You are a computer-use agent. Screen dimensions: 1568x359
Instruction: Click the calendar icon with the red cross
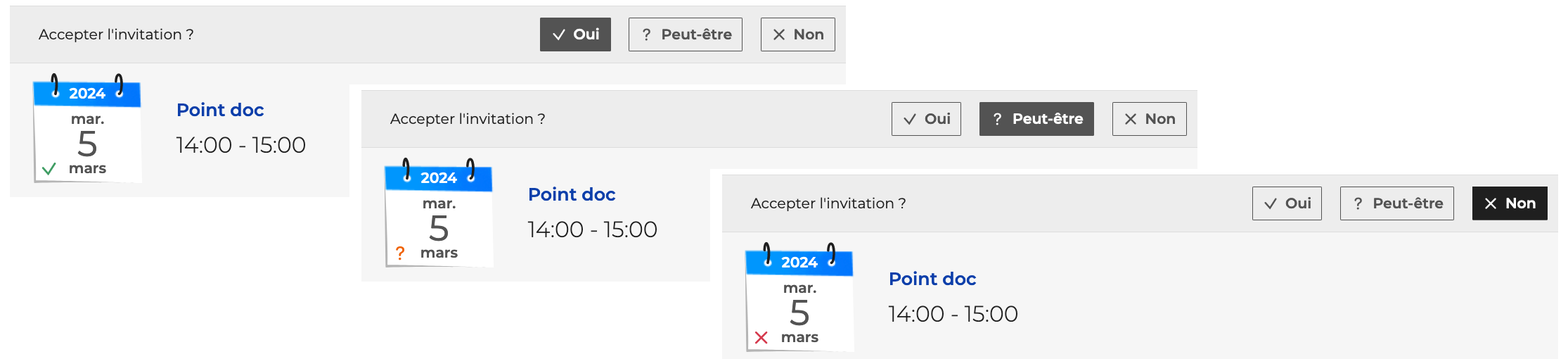tap(799, 301)
